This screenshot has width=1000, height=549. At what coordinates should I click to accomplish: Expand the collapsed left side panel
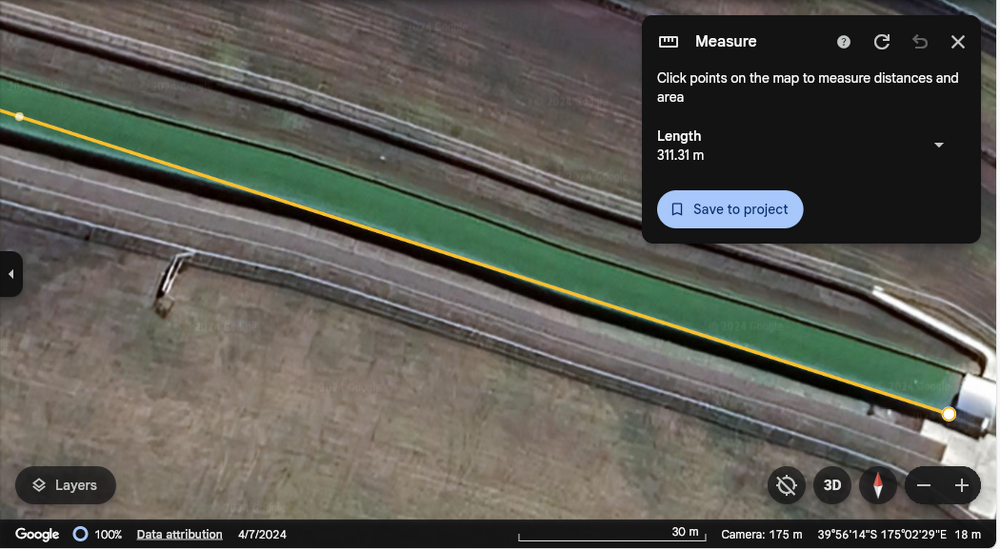[x=11, y=274]
